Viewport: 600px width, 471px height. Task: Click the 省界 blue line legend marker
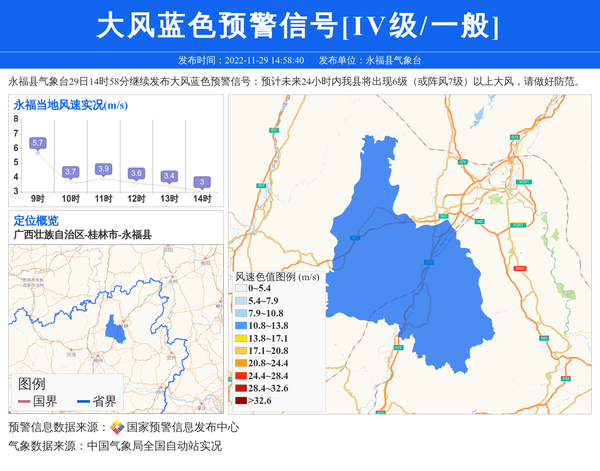(83, 401)
